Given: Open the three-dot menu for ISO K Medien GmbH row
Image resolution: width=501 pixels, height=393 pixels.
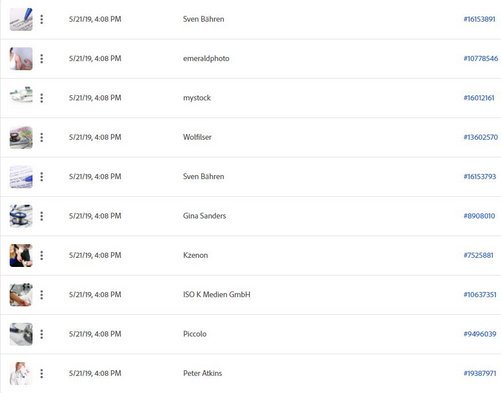Looking at the screenshot, I should [x=42, y=295].
